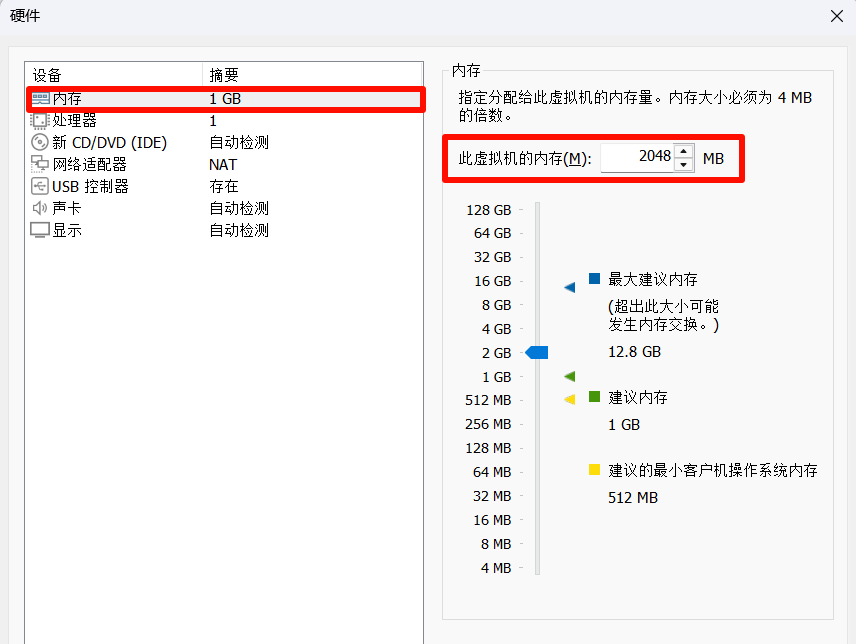Click the 1 GB slider label
This screenshot has height=644, width=856.
tap(496, 377)
